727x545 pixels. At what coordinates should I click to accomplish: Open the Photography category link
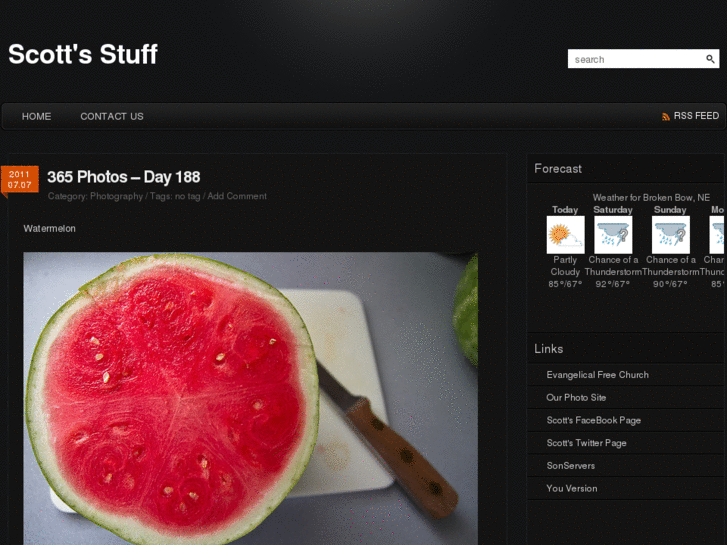116,196
